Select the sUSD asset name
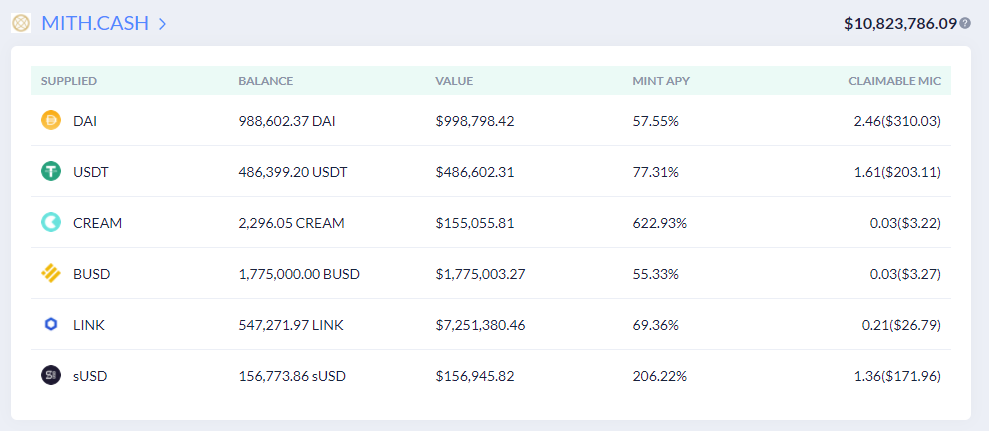This screenshot has height=431, width=989. click(90, 376)
